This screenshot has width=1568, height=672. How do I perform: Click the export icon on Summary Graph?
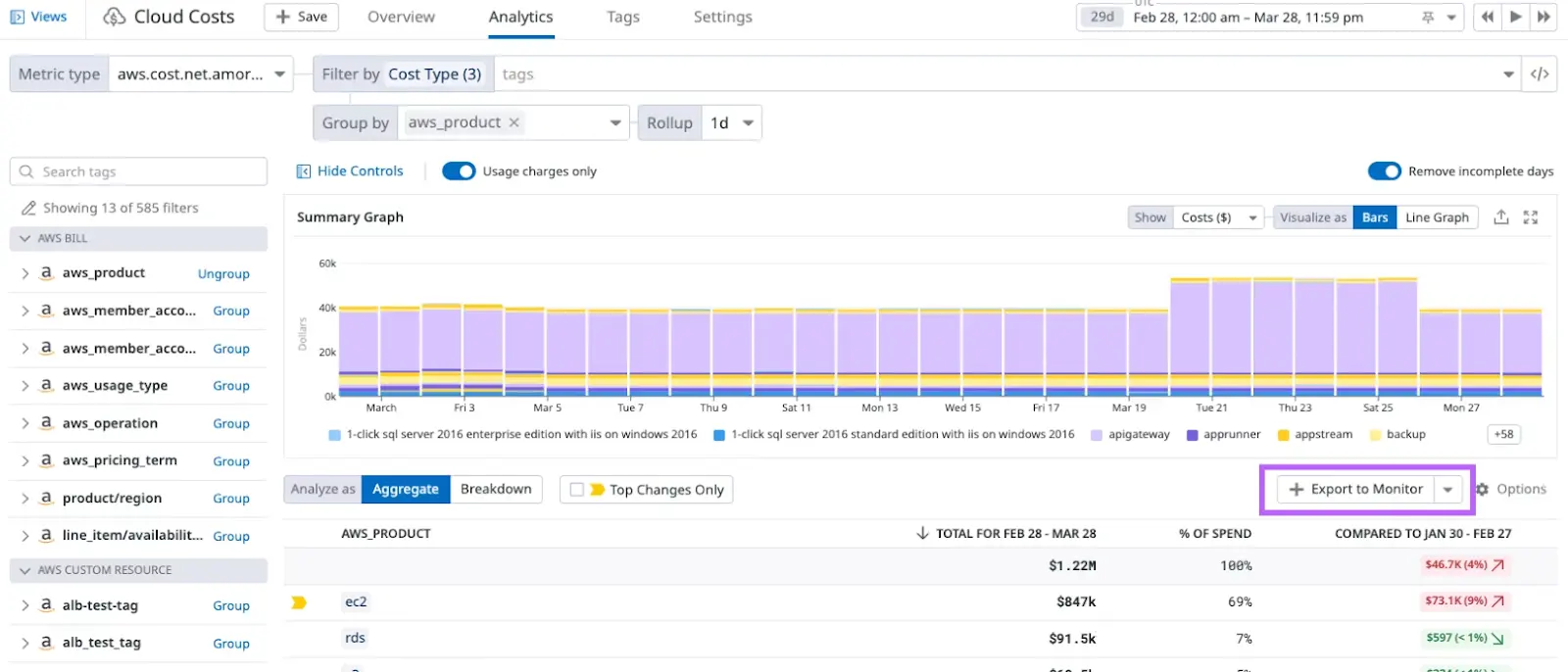(1500, 217)
